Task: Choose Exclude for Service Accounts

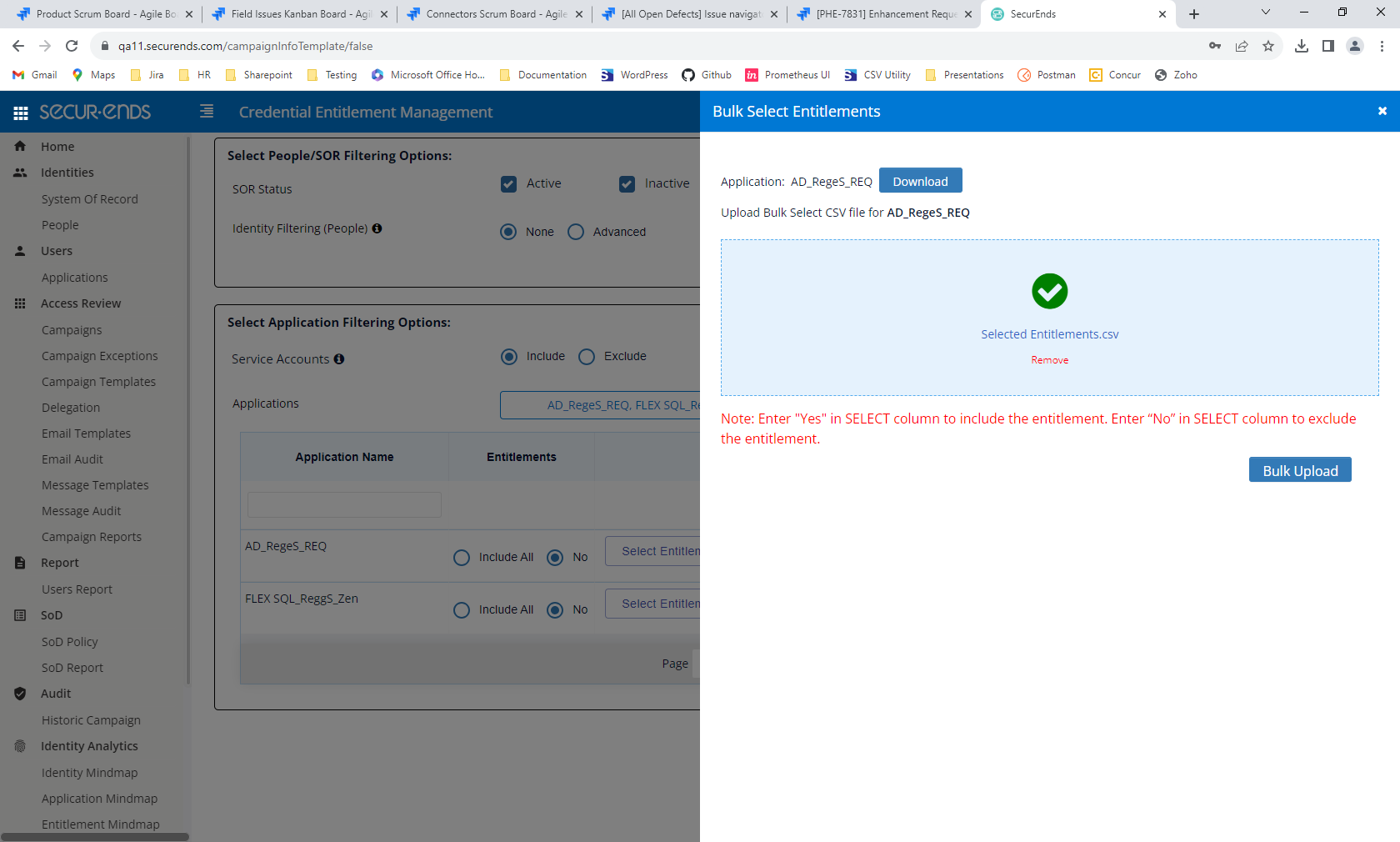Action: point(587,356)
